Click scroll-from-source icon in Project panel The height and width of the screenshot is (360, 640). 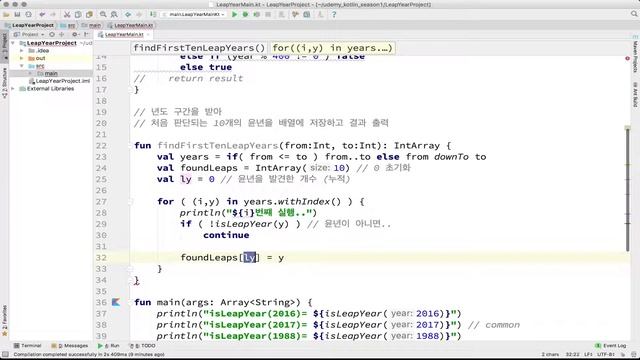click(52, 34)
